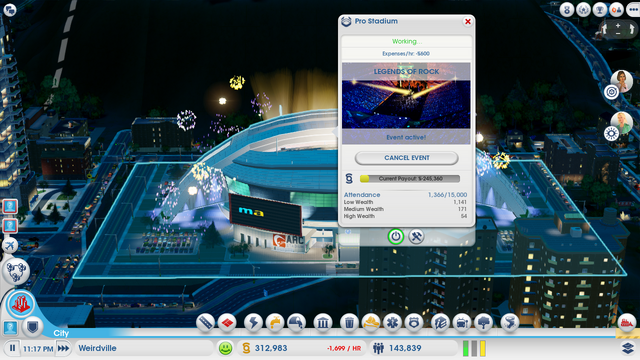The image size is (640, 360).
Task: Toggle the Pro Stadium power button
Action: tap(396, 236)
